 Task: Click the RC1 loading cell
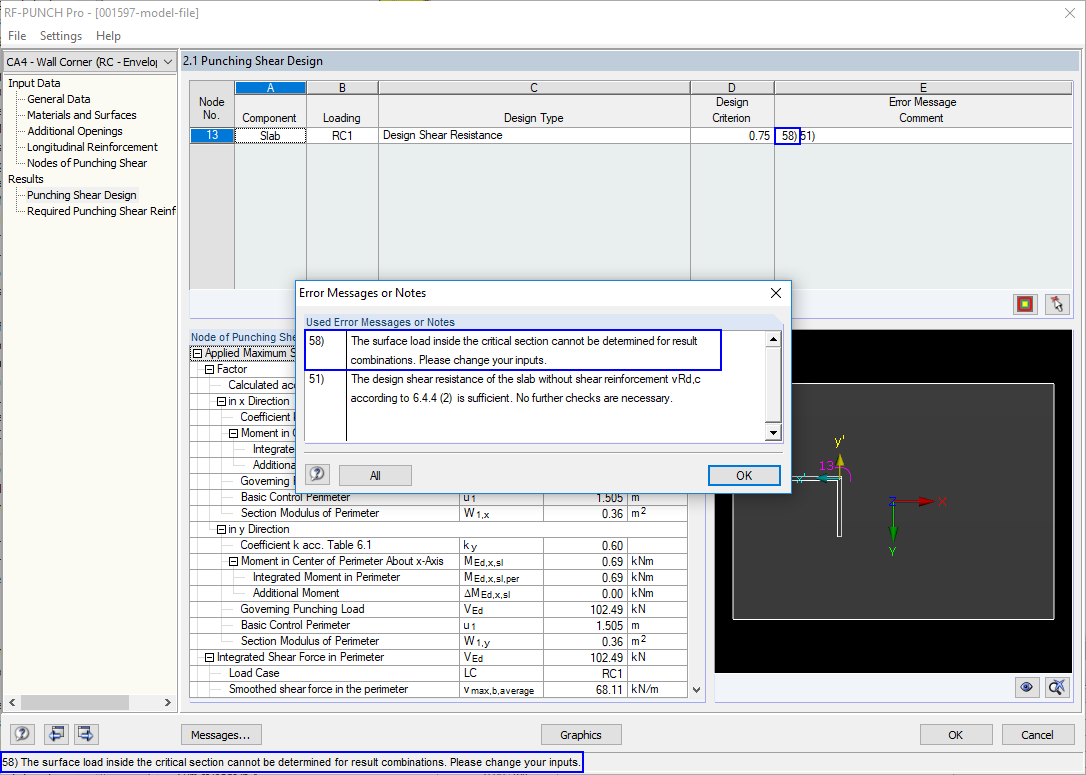click(x=342, y=136)
